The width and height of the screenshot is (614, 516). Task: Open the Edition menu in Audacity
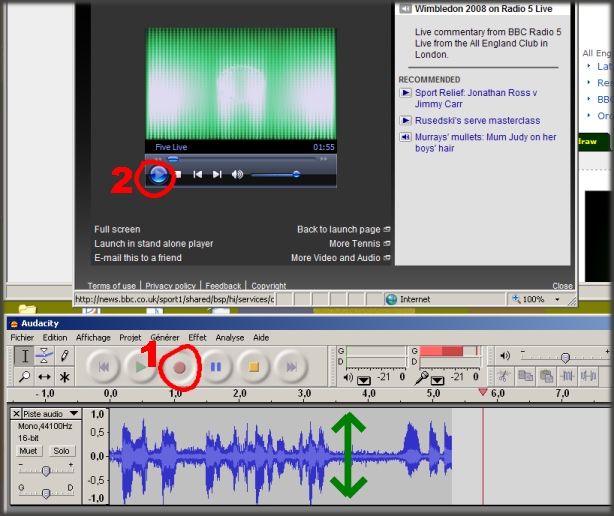55,337
